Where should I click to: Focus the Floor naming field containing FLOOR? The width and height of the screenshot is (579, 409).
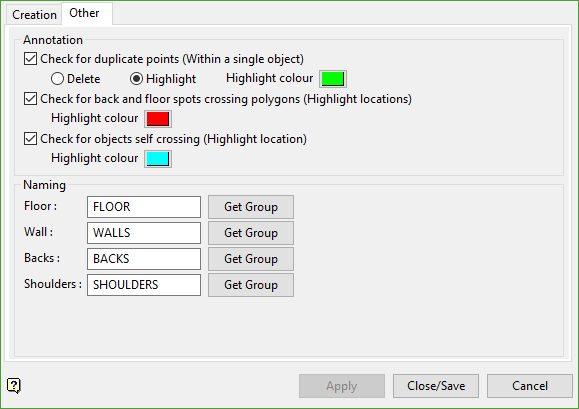coord(144,207)
